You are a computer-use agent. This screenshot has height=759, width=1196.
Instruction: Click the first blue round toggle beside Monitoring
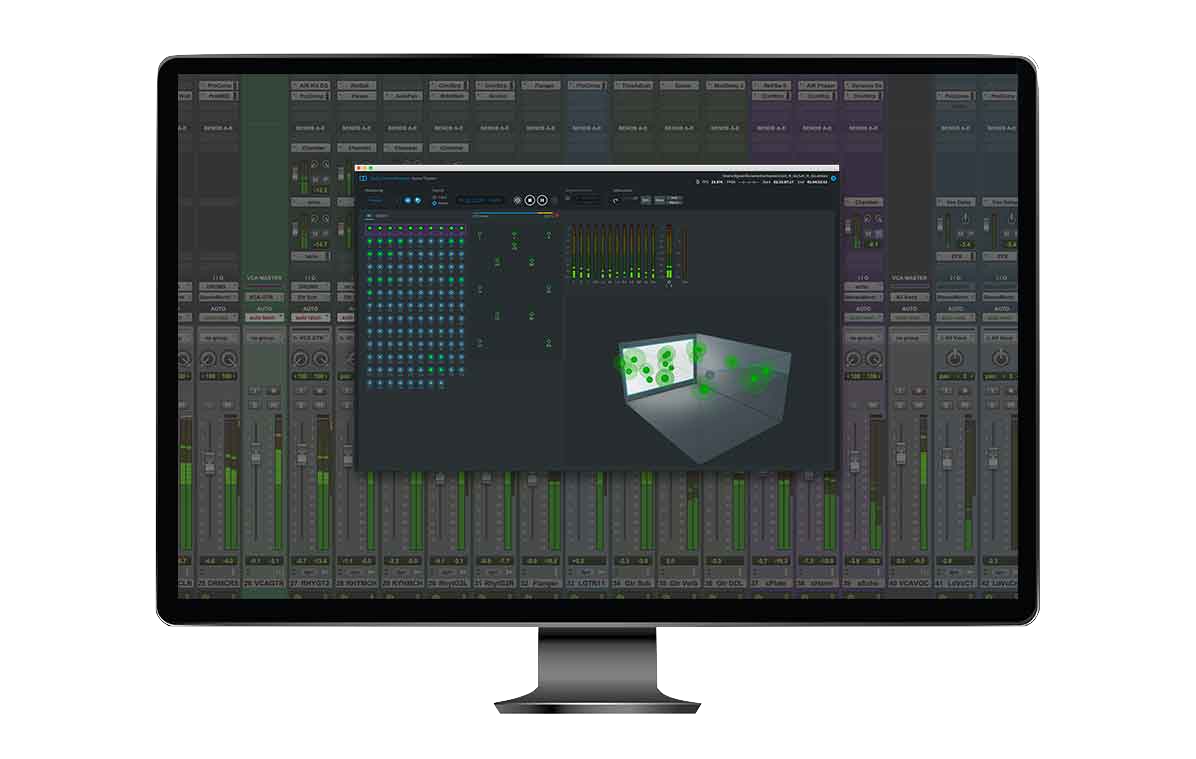click(406, 200)
